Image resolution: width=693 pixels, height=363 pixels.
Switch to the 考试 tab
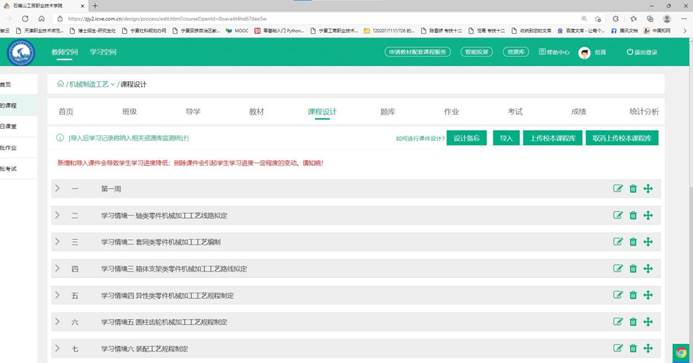tap(515, 112)
